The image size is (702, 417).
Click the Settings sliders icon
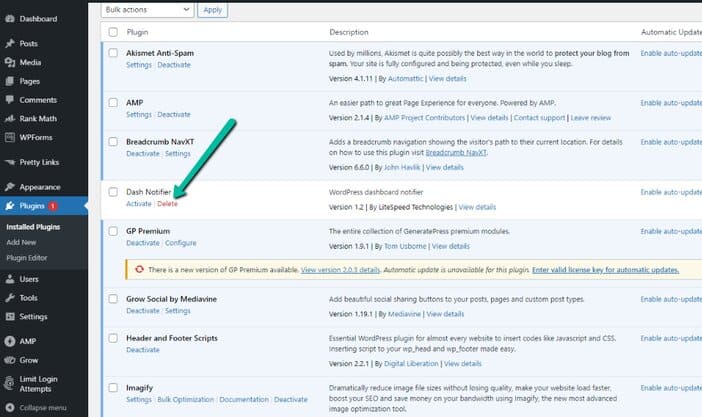10,317
